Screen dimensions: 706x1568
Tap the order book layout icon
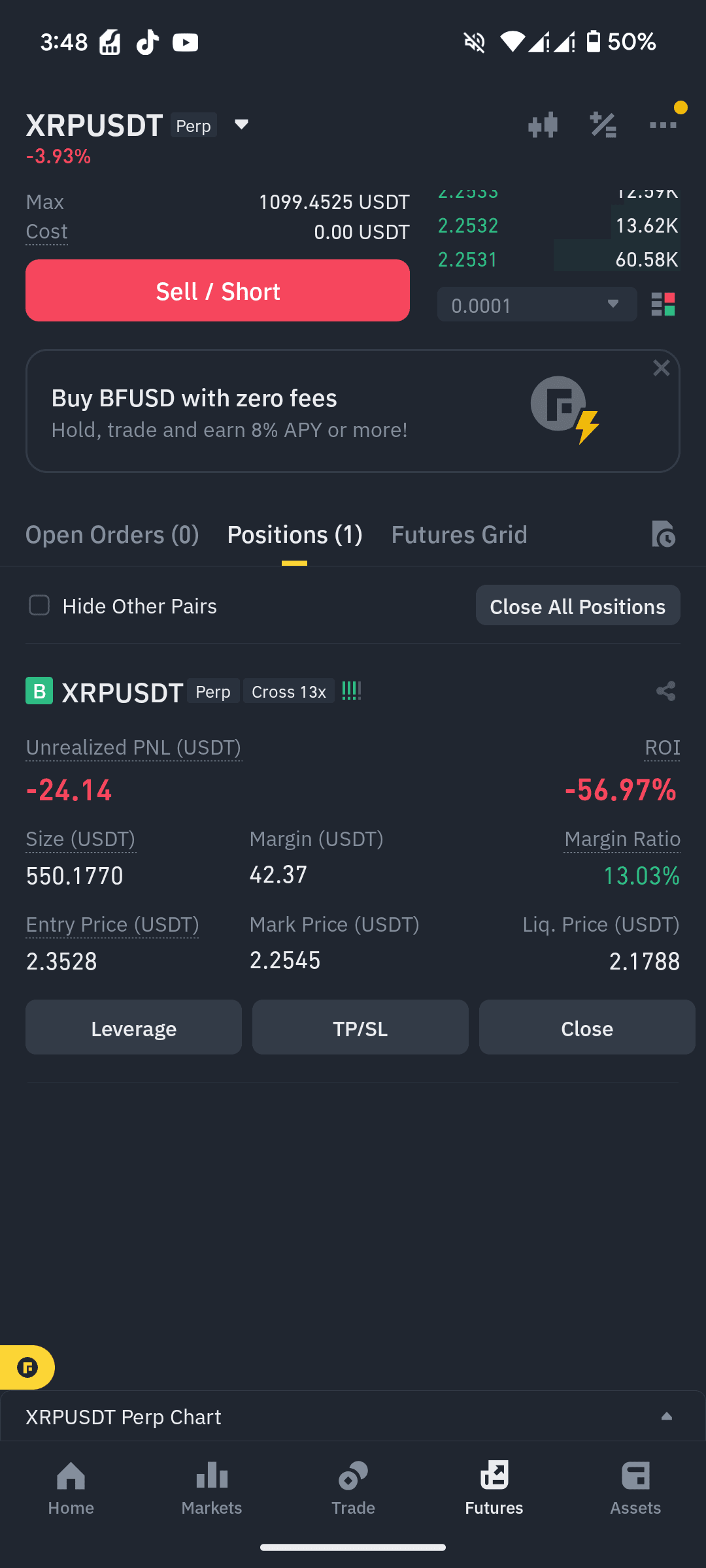click(x=663, y=304)
